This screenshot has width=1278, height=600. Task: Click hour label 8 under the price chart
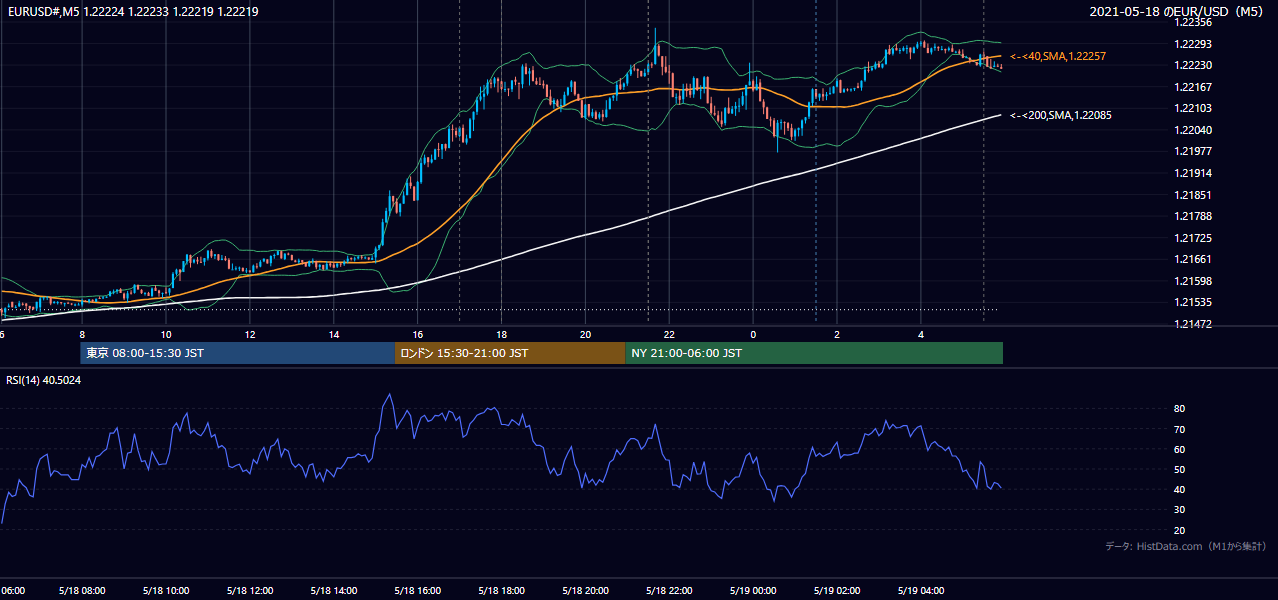[82, 335]
